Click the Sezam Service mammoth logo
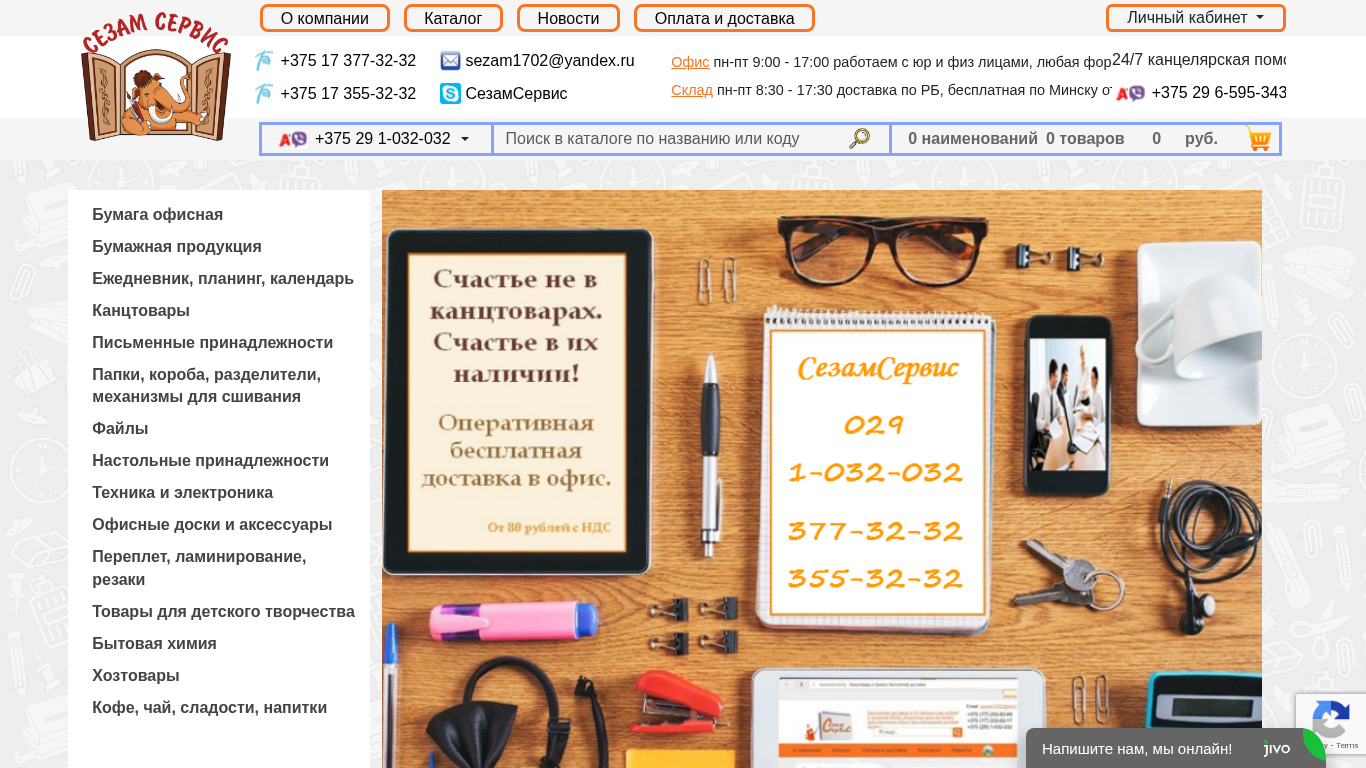This screenshot has width=1366, height=768. pyautogui.click(x=155, y=78)
